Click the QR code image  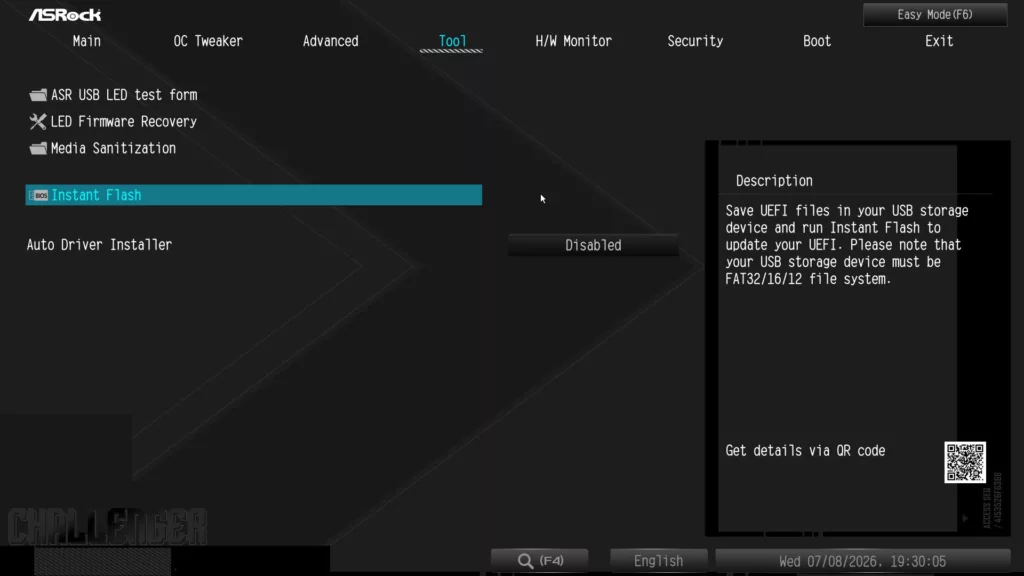(x=965, y=462)
